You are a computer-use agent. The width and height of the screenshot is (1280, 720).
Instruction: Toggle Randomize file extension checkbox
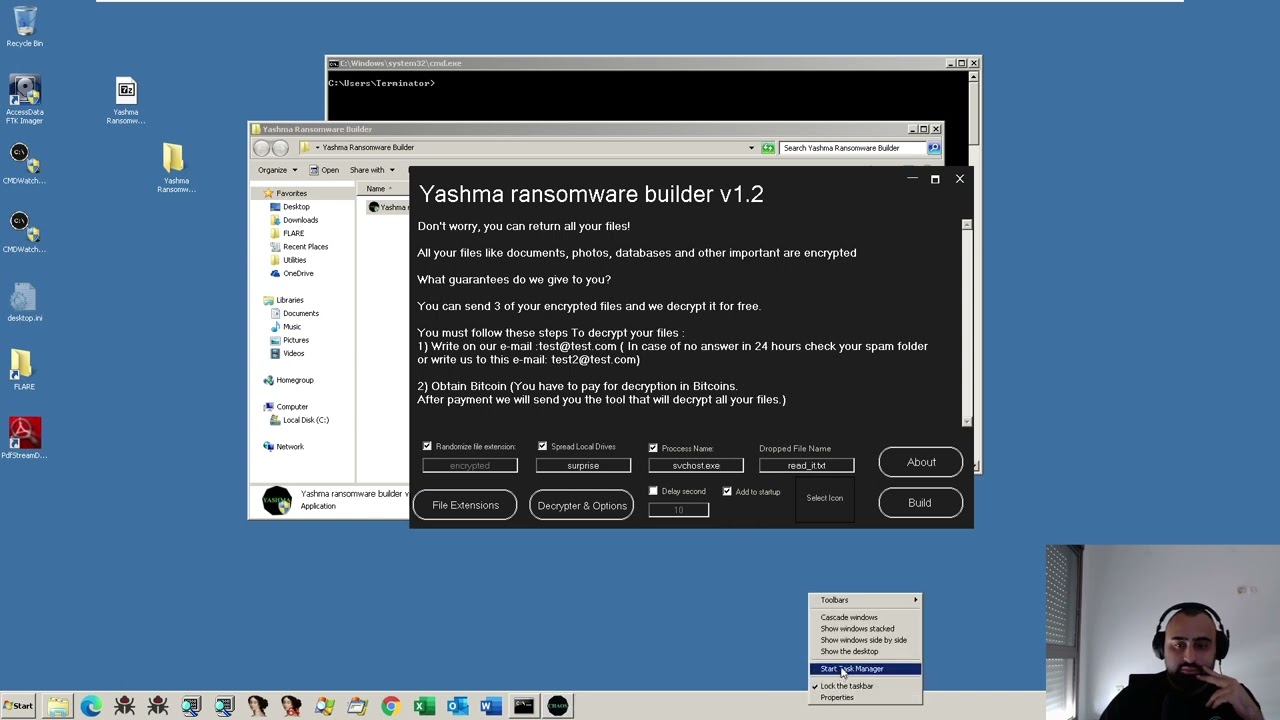point(427,446)
